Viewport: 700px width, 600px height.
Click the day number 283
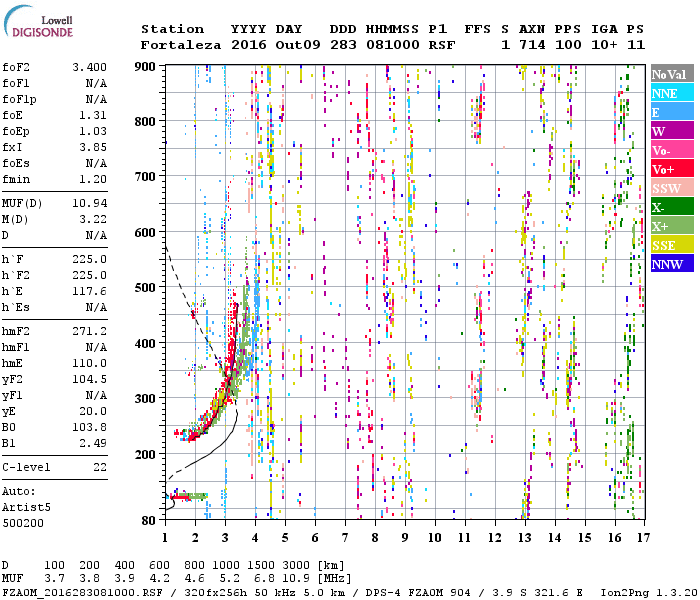[343, 45]
